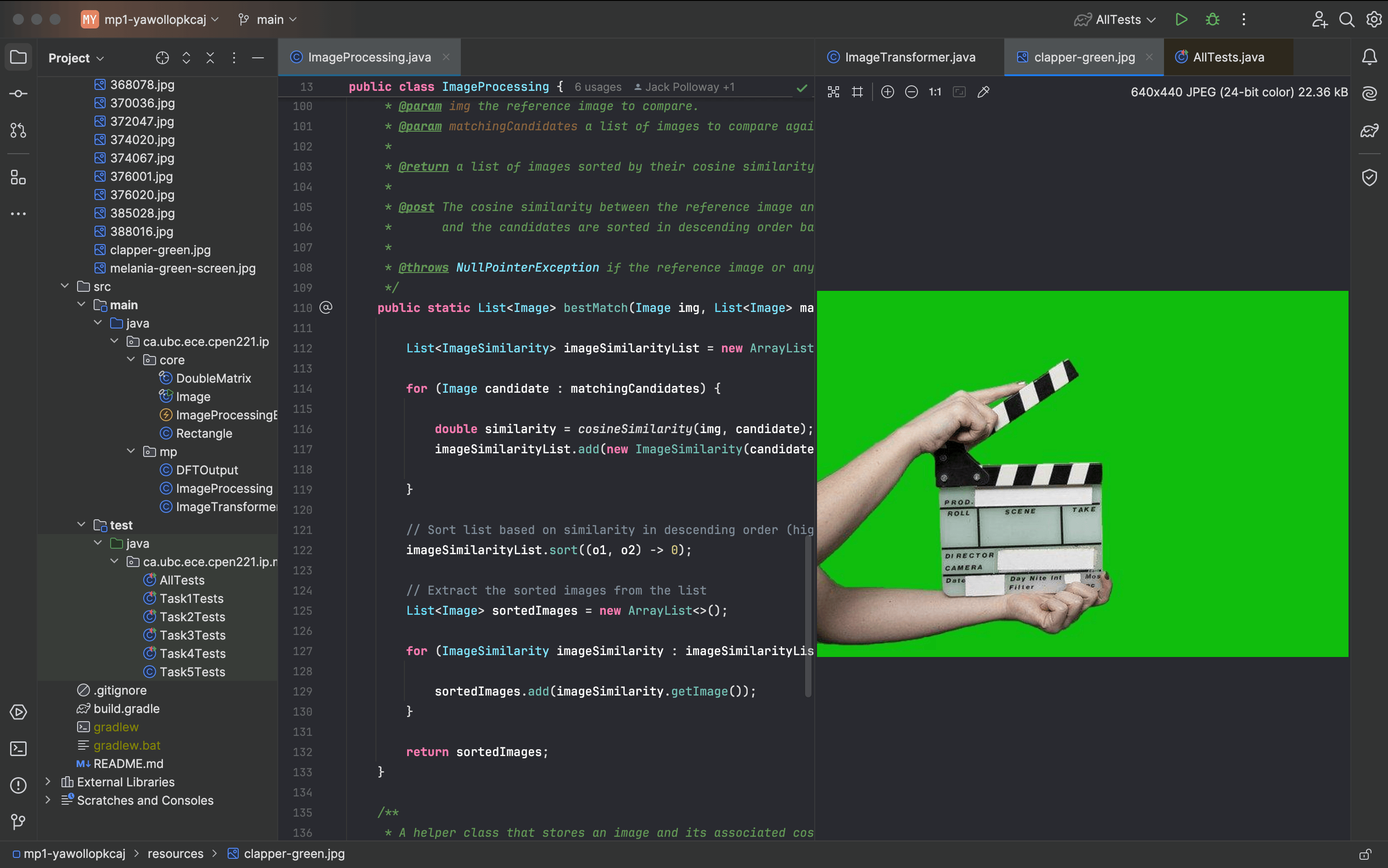Image resolution: width=1388 pixels, height=868 pixels.
Task: Switch to ImageProcessing.java tab
Action: coord(369,57)
